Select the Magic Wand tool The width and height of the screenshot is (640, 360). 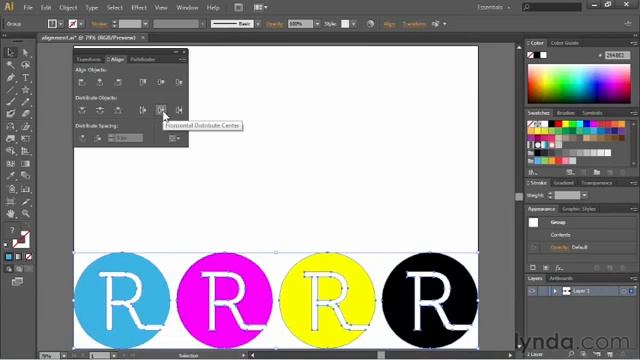(x=11, y=65)
